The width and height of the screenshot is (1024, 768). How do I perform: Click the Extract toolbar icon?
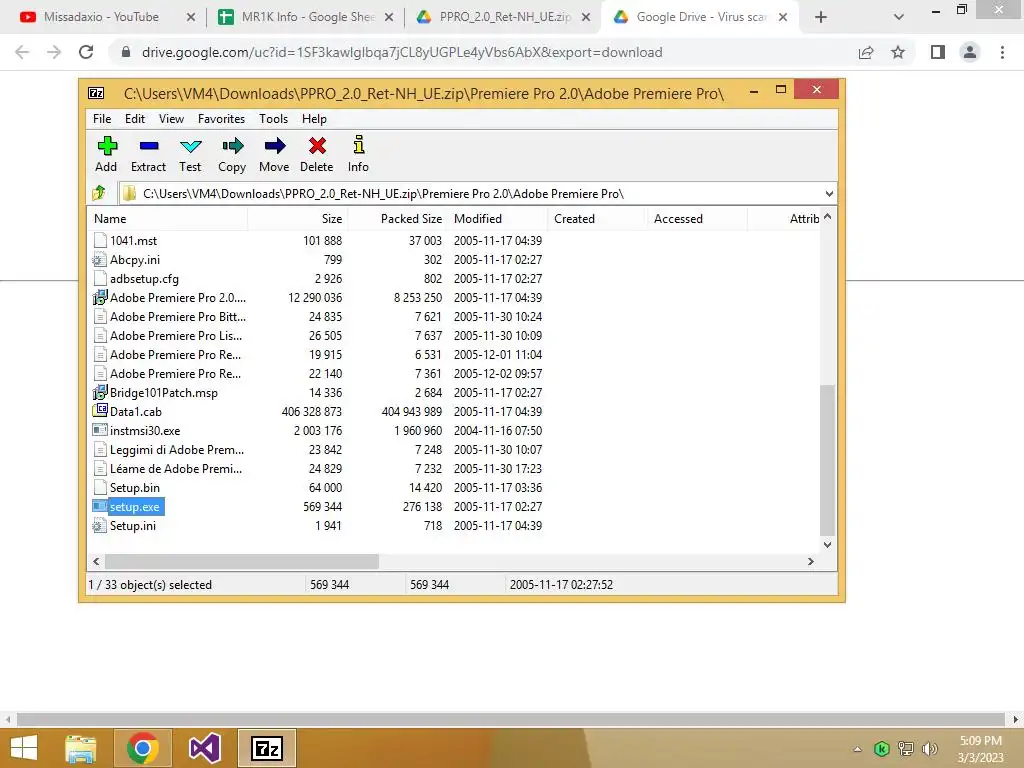pyautogui.click(x=149, y=146)
